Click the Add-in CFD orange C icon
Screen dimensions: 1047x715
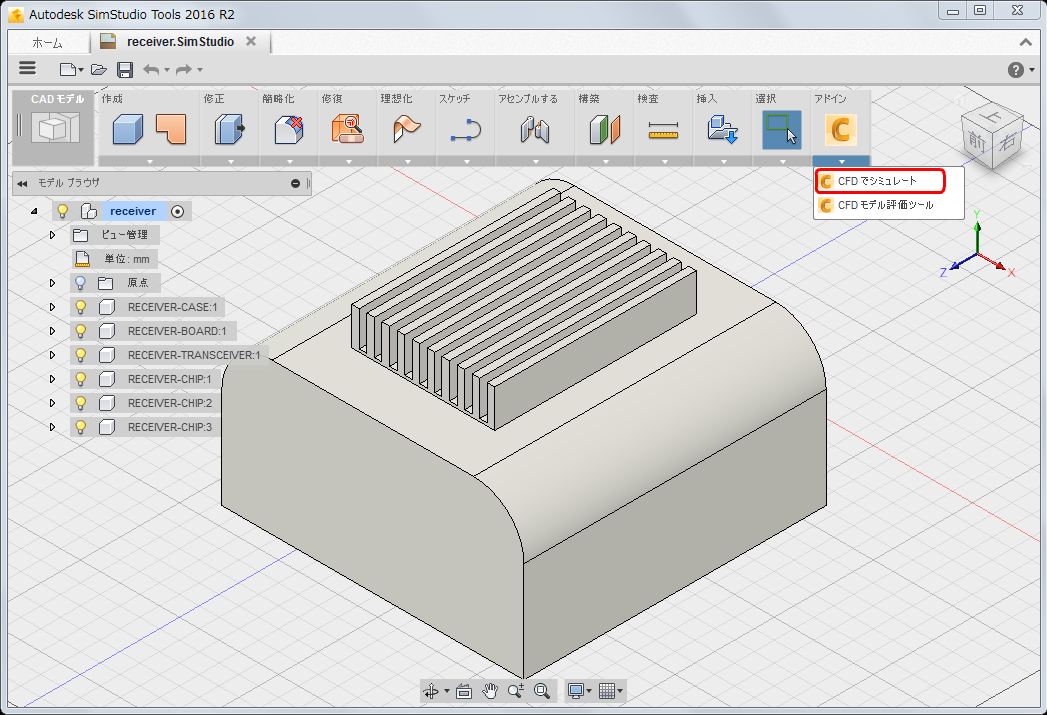[841, 130]
